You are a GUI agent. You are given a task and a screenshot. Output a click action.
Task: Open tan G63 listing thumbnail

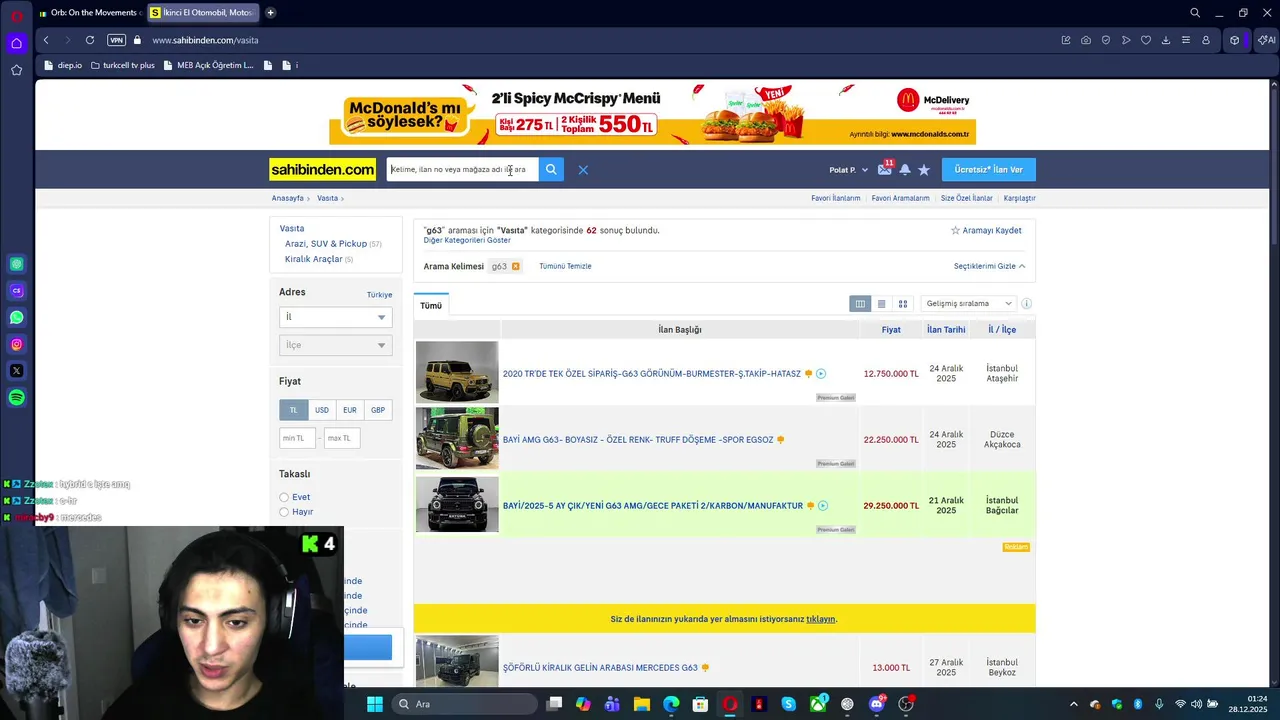point(457,372)
